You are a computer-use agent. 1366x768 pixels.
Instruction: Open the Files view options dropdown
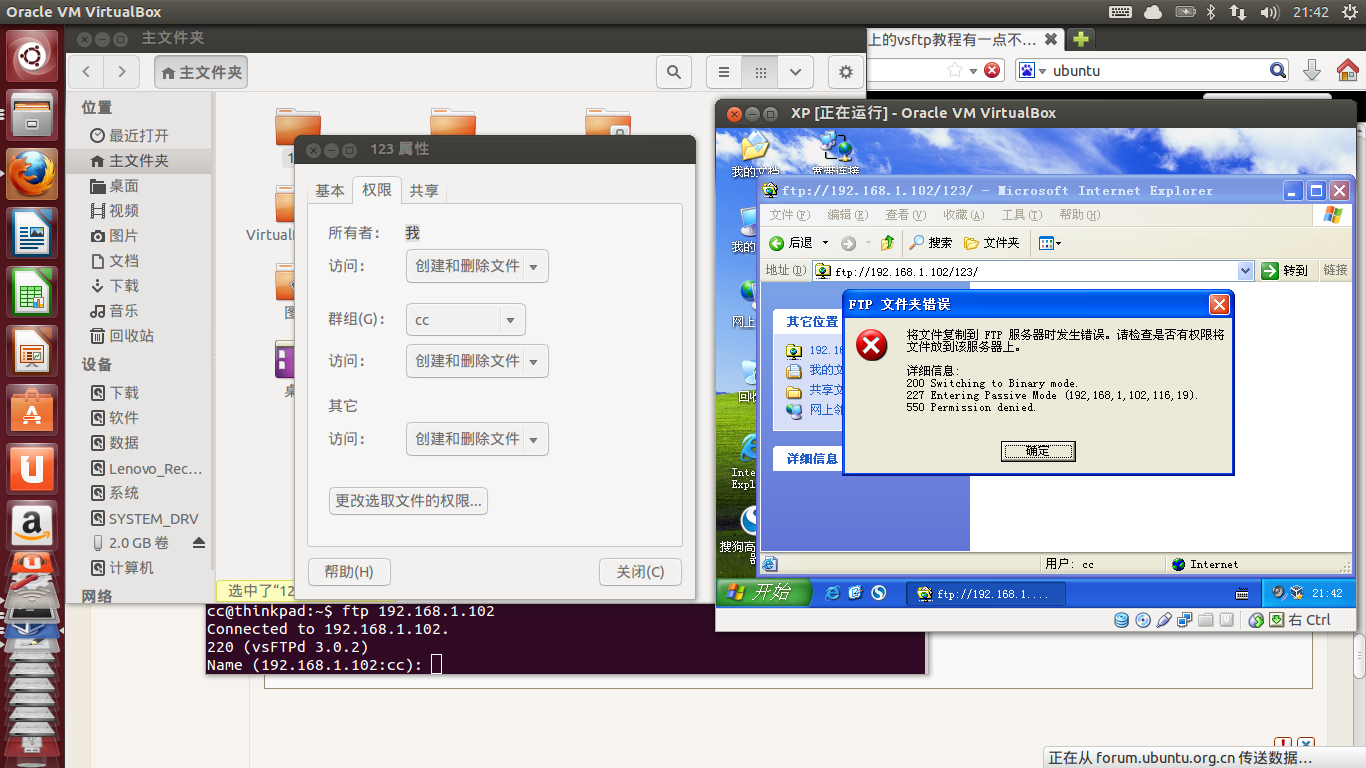[x=795, y=72]
